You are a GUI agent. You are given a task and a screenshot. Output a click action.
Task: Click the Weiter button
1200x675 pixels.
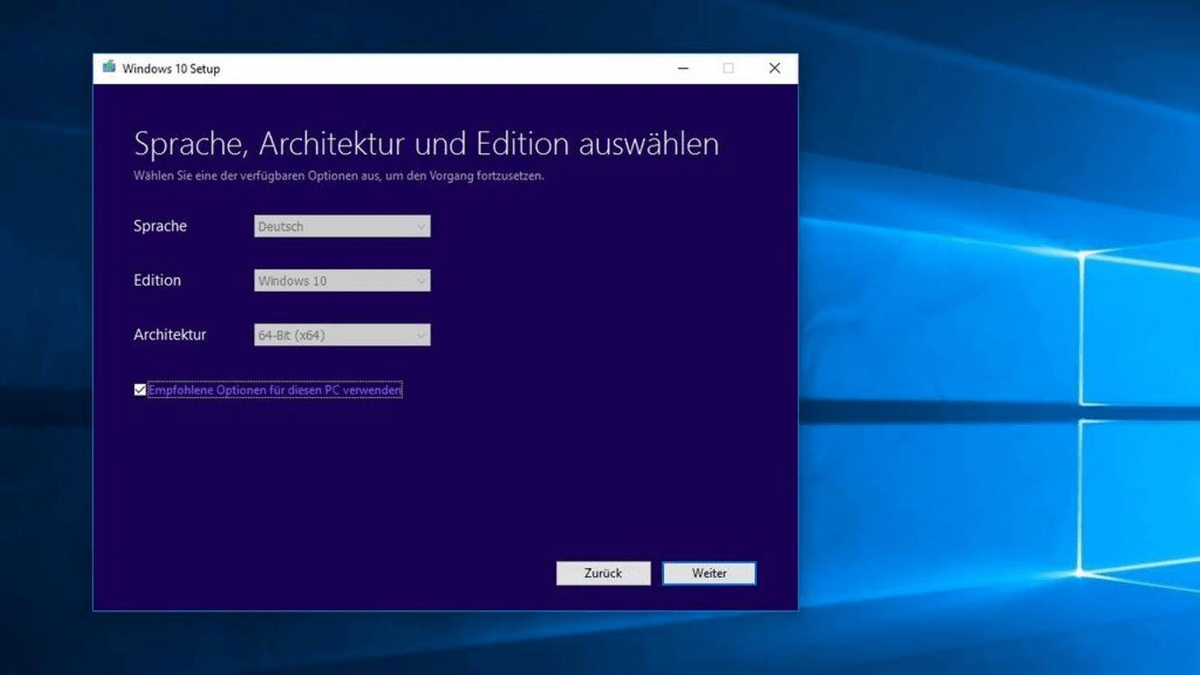(x=709, y=573)
